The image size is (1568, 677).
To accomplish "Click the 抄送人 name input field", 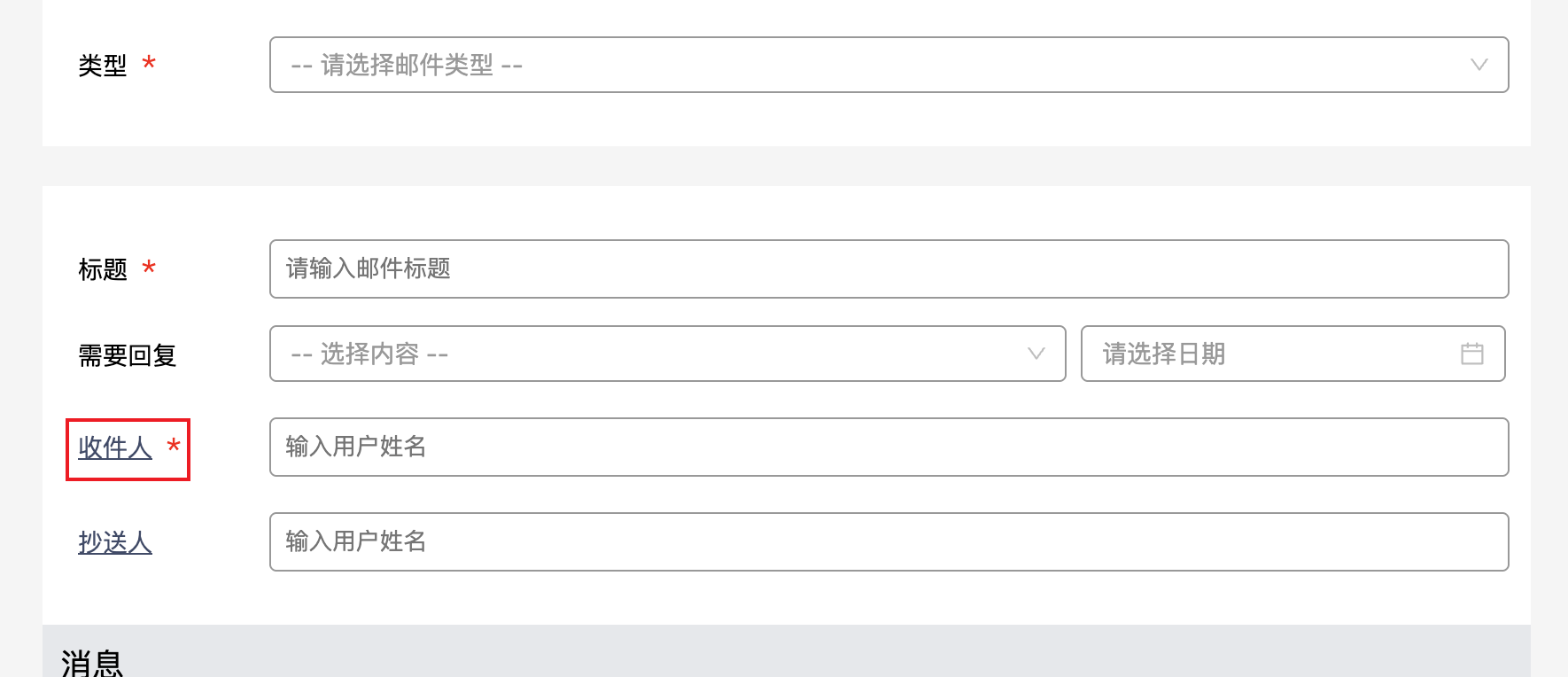I will (x=888, y=541).
